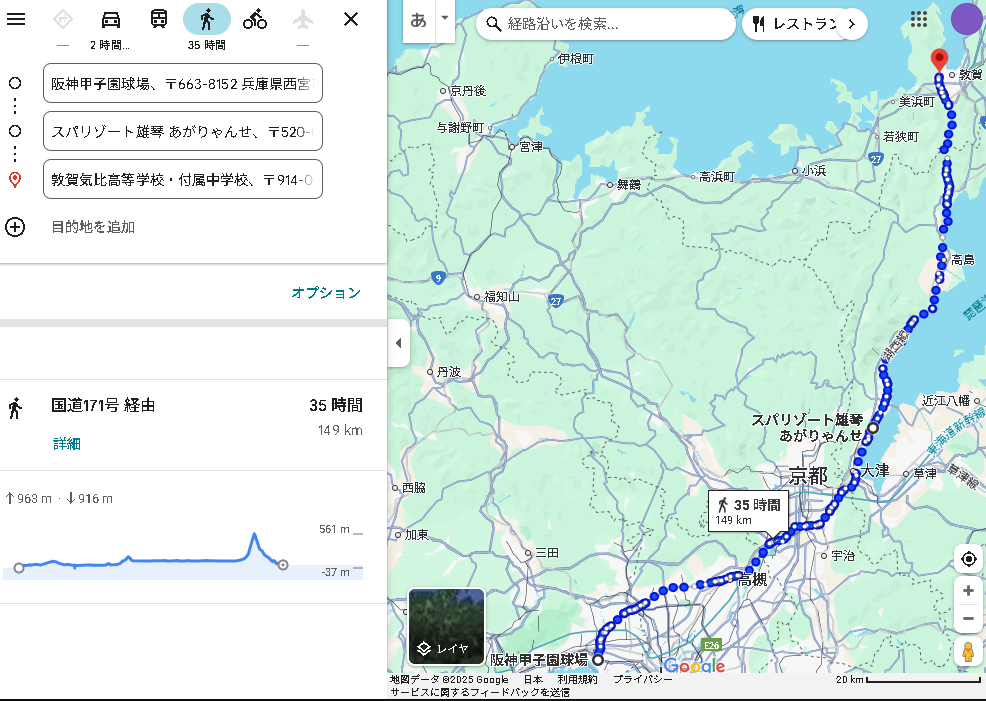Click the red destination pin on the map
This screenshot has width=986, height=701.
coord(939,61)
